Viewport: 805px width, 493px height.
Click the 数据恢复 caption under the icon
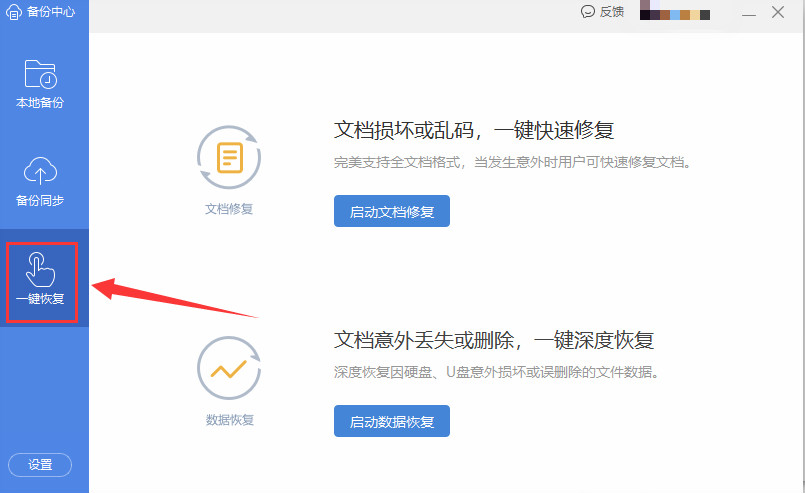click(x=229, y=420)
